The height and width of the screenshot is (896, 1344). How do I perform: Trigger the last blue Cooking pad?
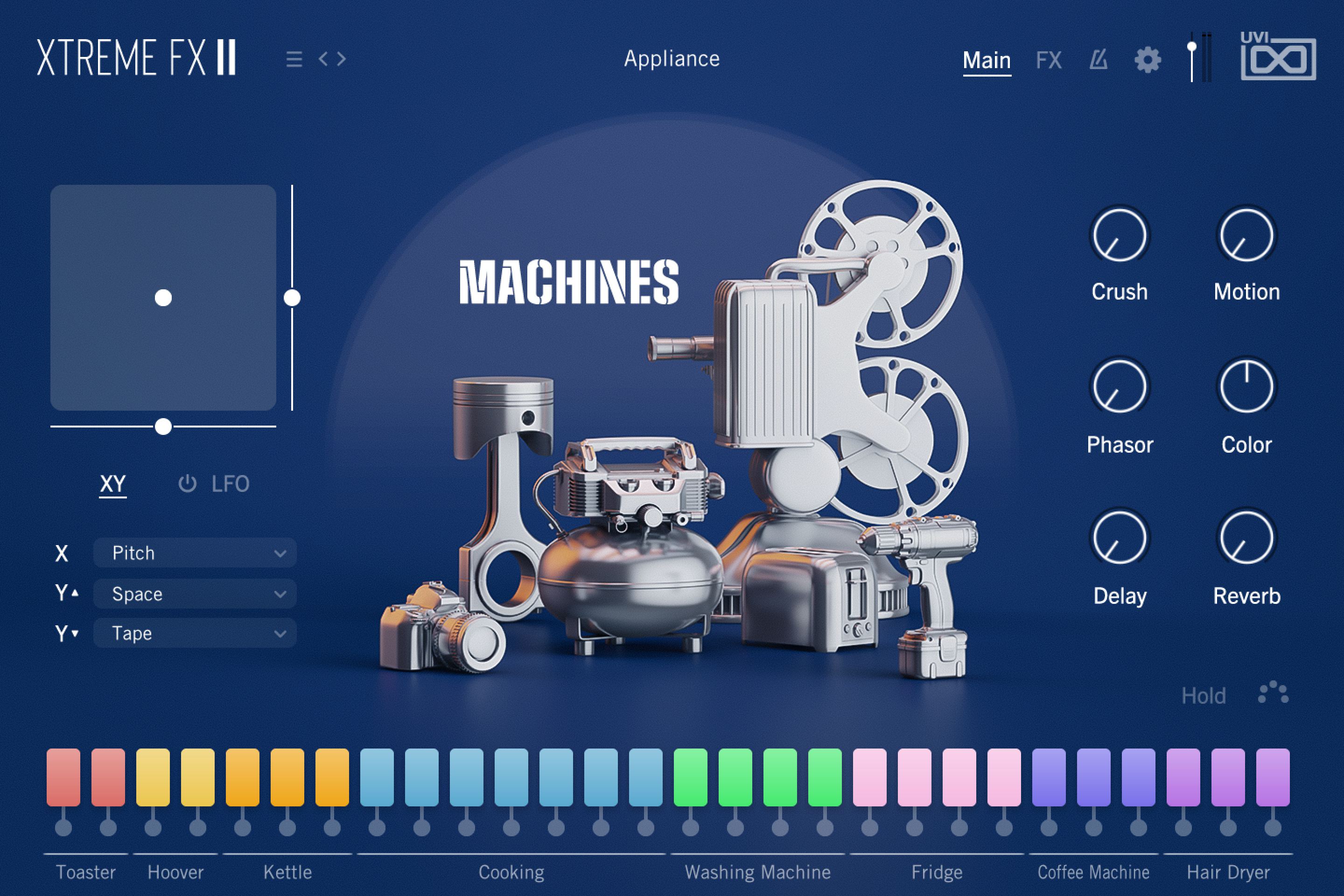646,777
